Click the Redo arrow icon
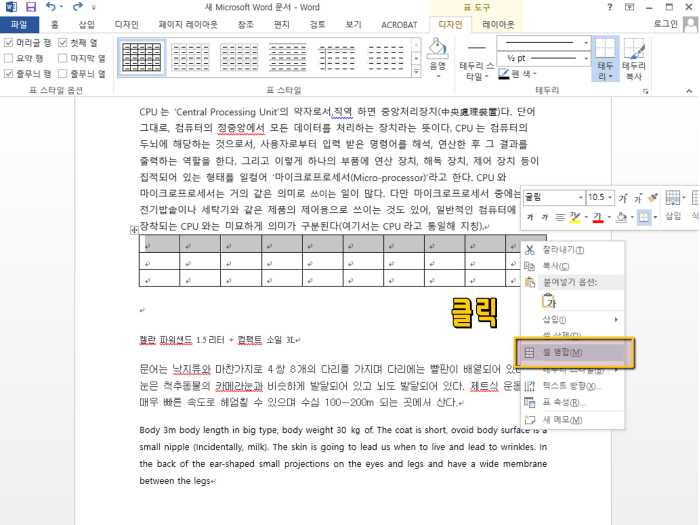The width and height of the screenshot is (700, 525). 78,7
